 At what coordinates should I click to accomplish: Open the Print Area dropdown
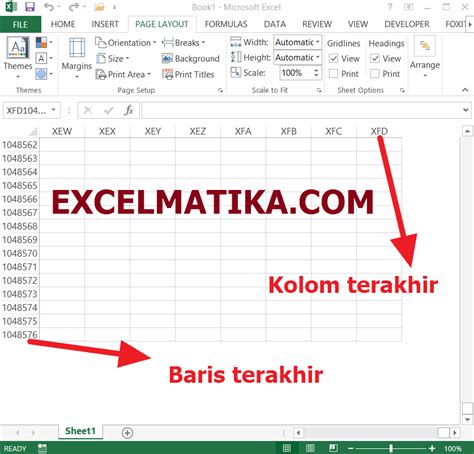pos(123,74)
